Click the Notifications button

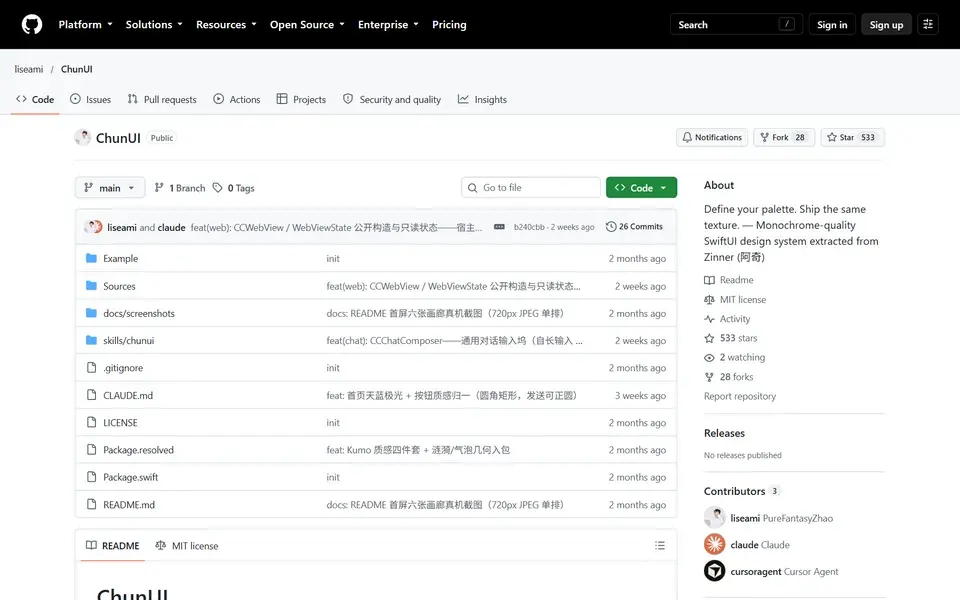tap(712, 137)
